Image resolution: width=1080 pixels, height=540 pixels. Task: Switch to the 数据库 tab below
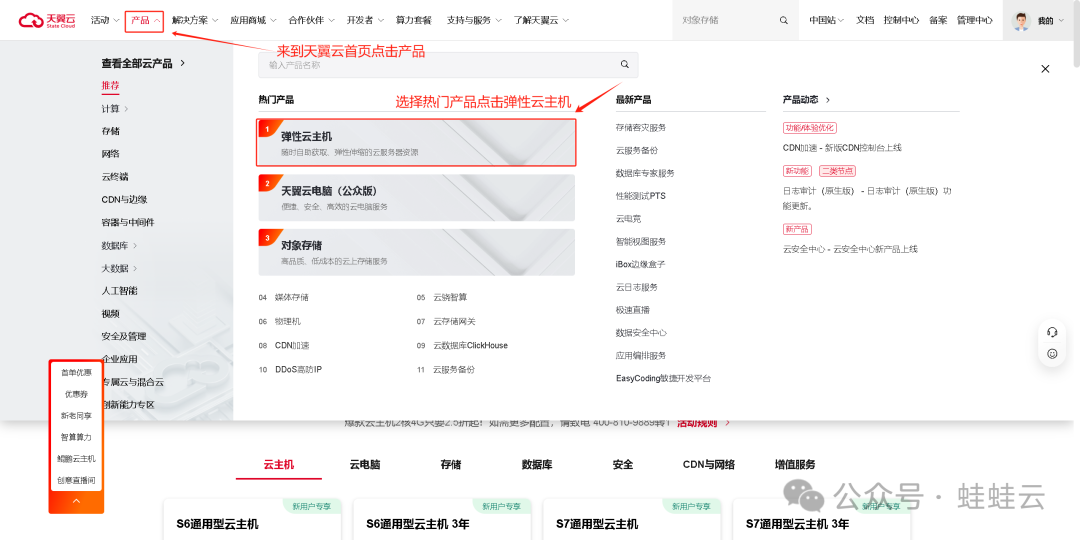click(537, 465)
